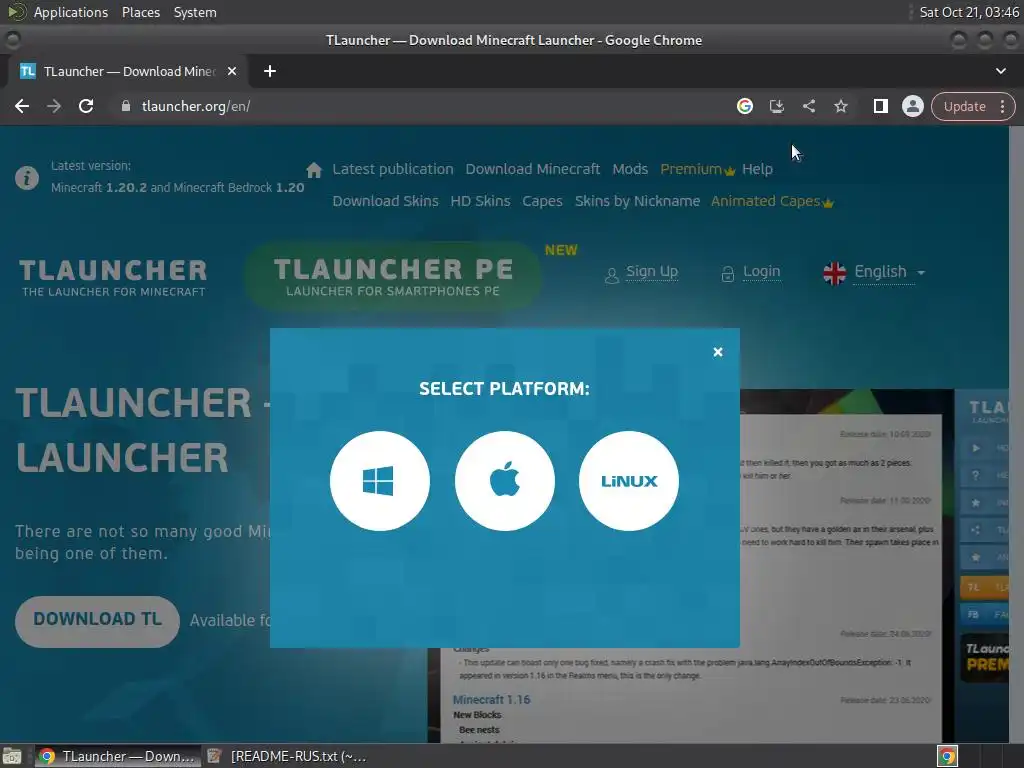View site info lock icon
Image resolution: width=1024 pixels, height=768 pixels.
click(126, 106)
